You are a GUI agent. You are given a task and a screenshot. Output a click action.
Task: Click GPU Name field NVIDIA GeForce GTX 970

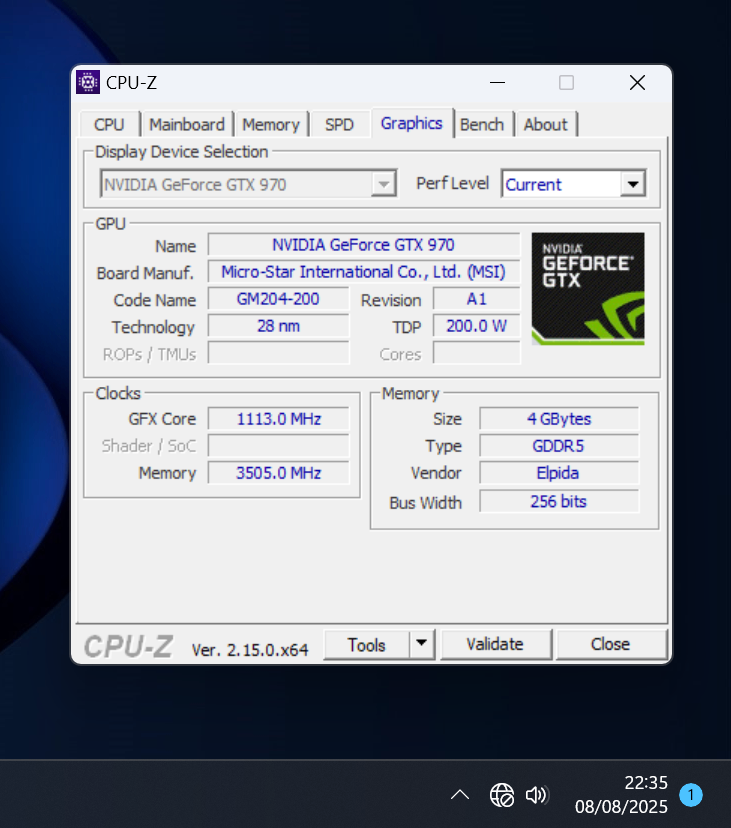pos(364,245)
